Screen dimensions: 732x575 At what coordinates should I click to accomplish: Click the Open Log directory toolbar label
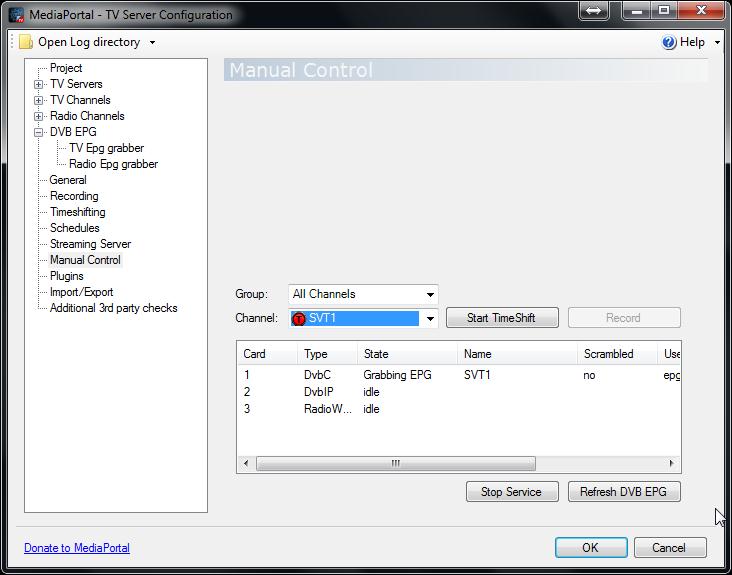tap(89, 42)
